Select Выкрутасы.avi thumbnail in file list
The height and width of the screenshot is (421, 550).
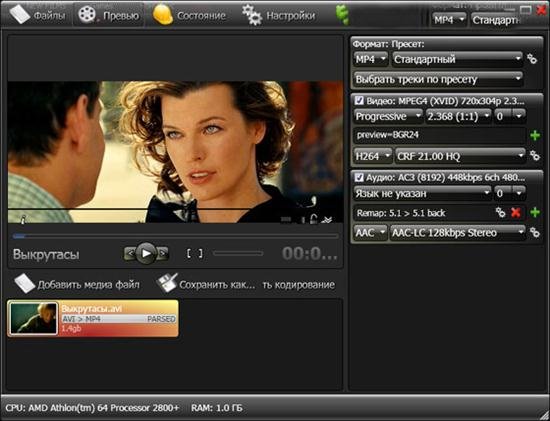pyautogui.click(x=33, y=318)
